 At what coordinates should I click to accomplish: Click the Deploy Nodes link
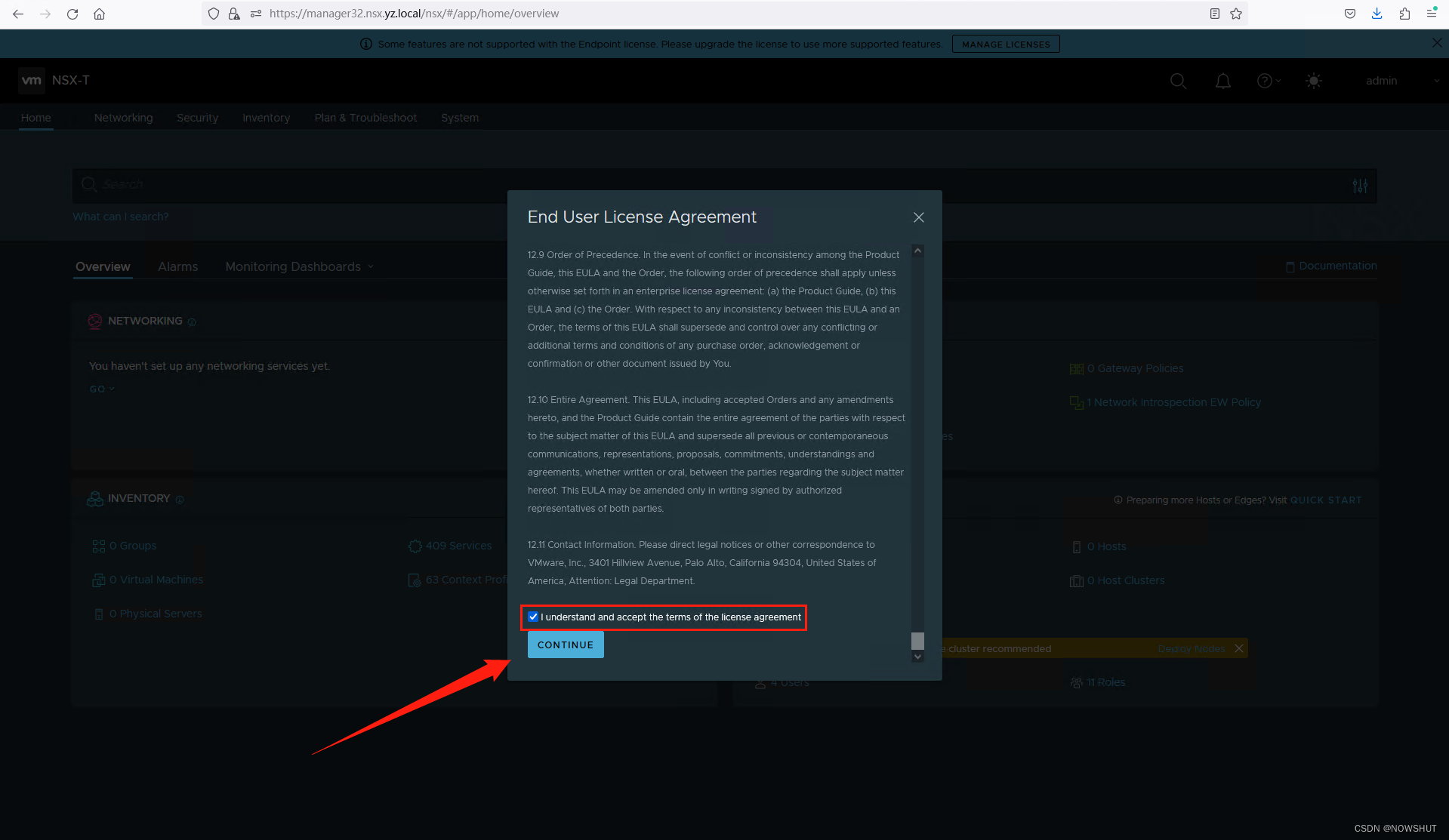click(1192, 648)
